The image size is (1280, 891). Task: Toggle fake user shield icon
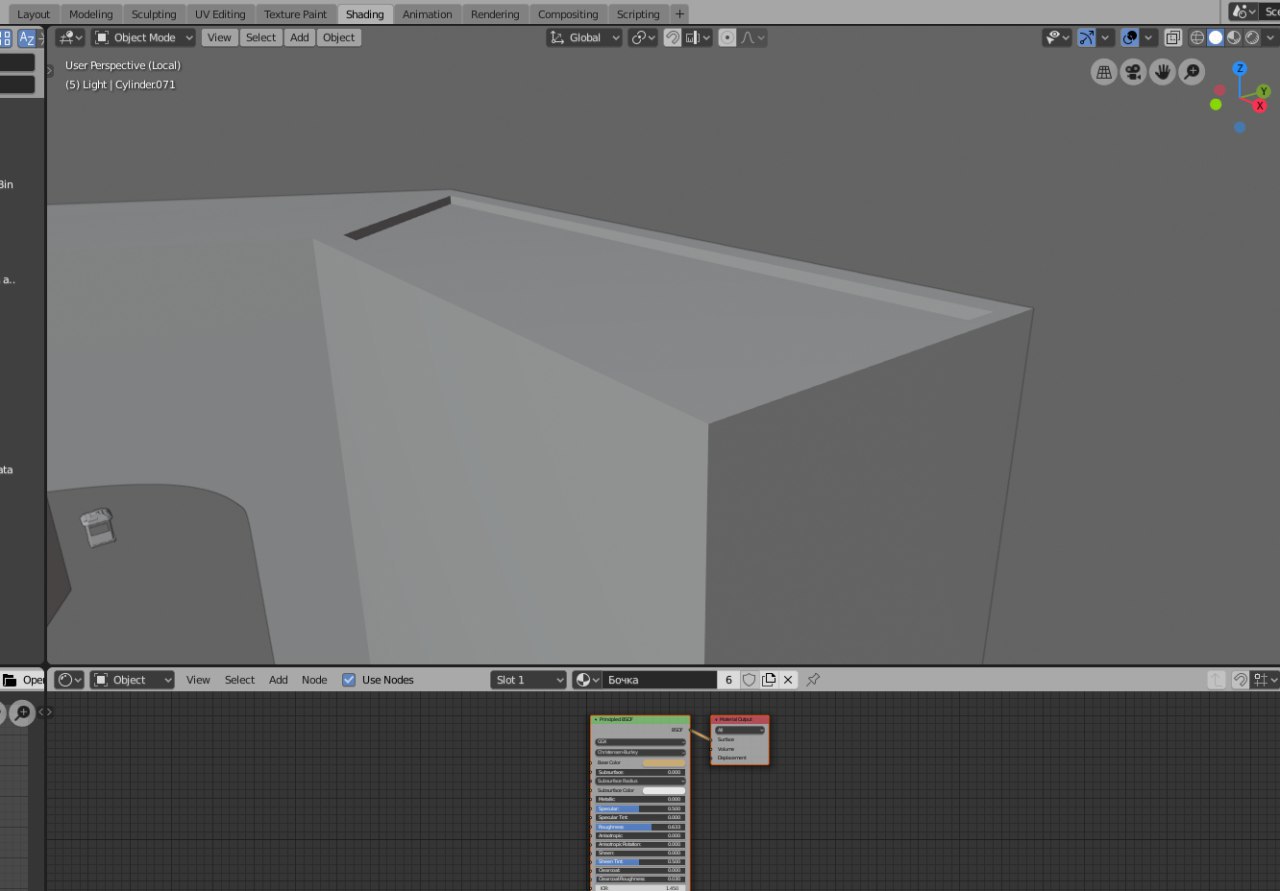point(749,680)
